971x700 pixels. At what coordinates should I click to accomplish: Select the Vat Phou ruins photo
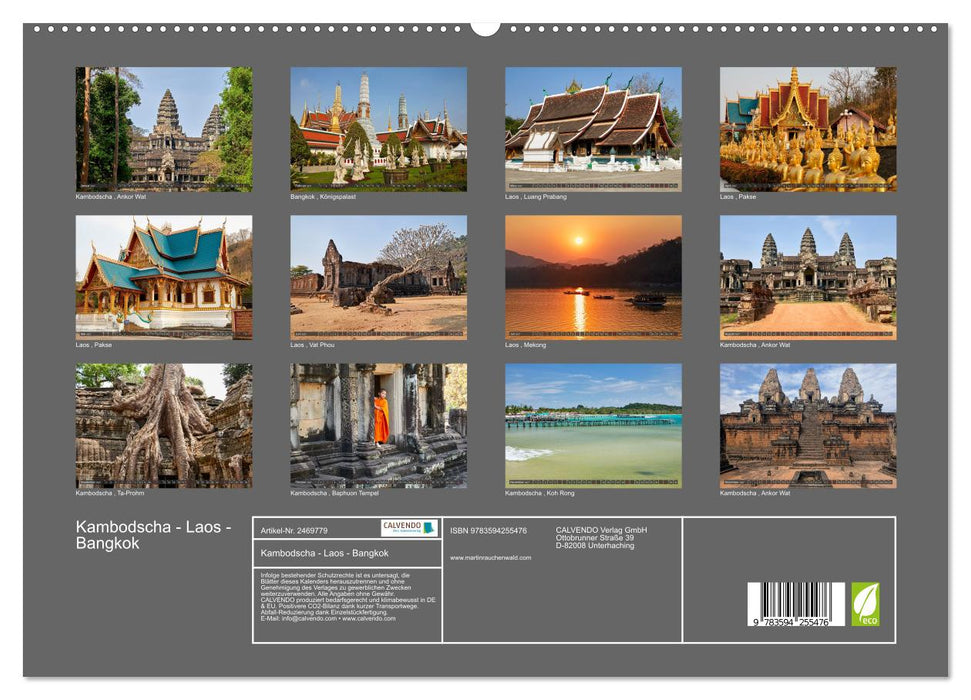click(378, 278)
